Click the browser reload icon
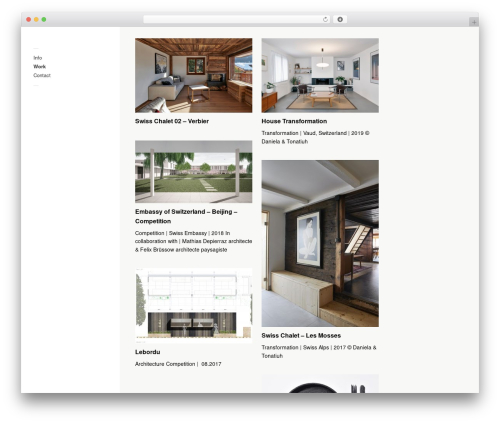The height and width of the screenshot is (423, 500). [325, 20]
